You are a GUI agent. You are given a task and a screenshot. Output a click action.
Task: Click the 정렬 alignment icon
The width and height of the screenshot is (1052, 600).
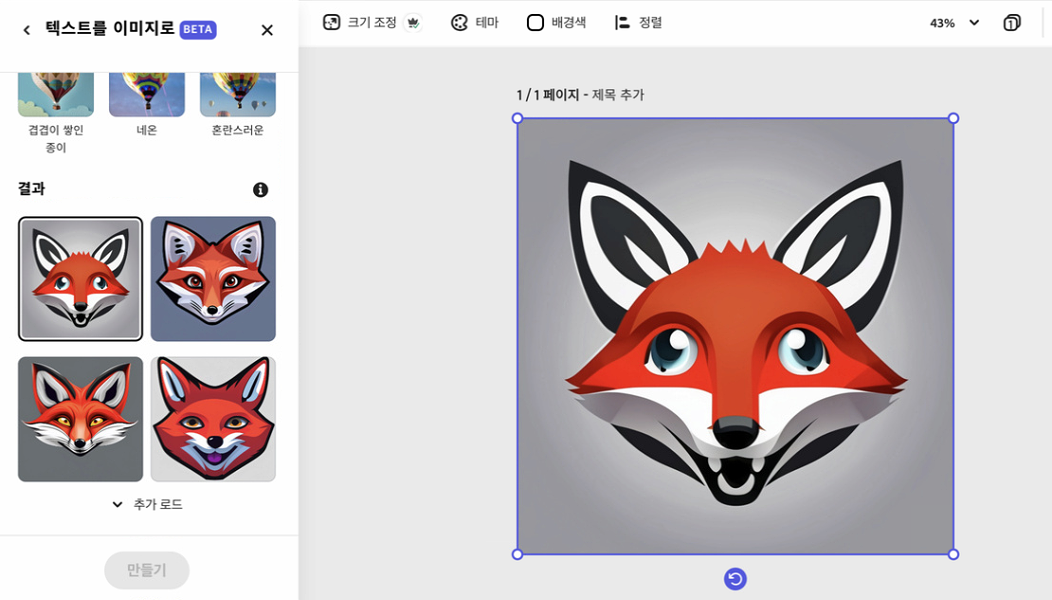(x=622, y=22)
